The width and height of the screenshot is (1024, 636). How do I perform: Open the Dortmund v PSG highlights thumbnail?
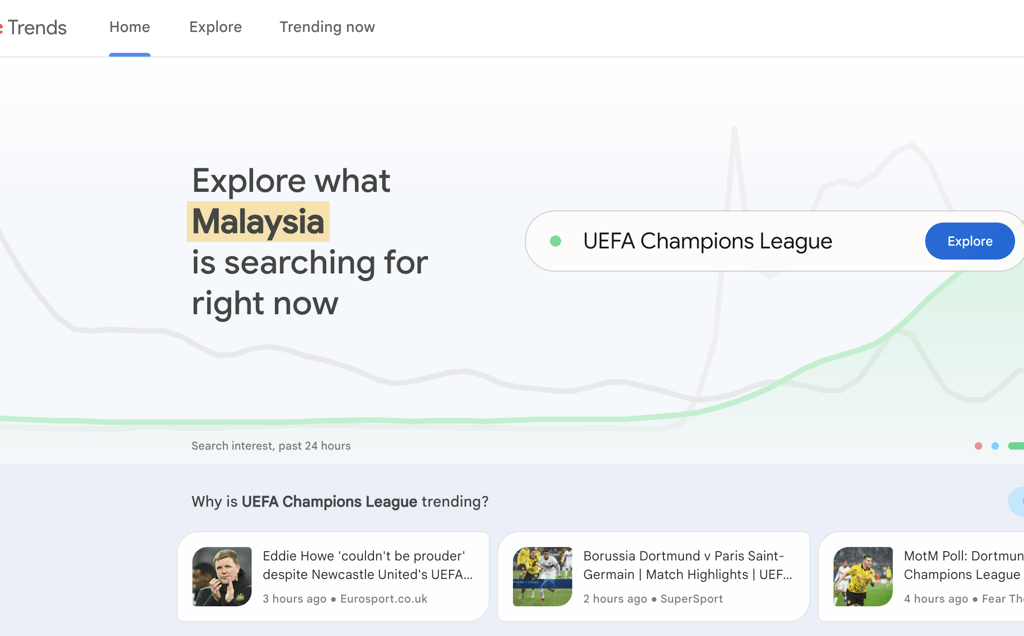coord(542,576)
